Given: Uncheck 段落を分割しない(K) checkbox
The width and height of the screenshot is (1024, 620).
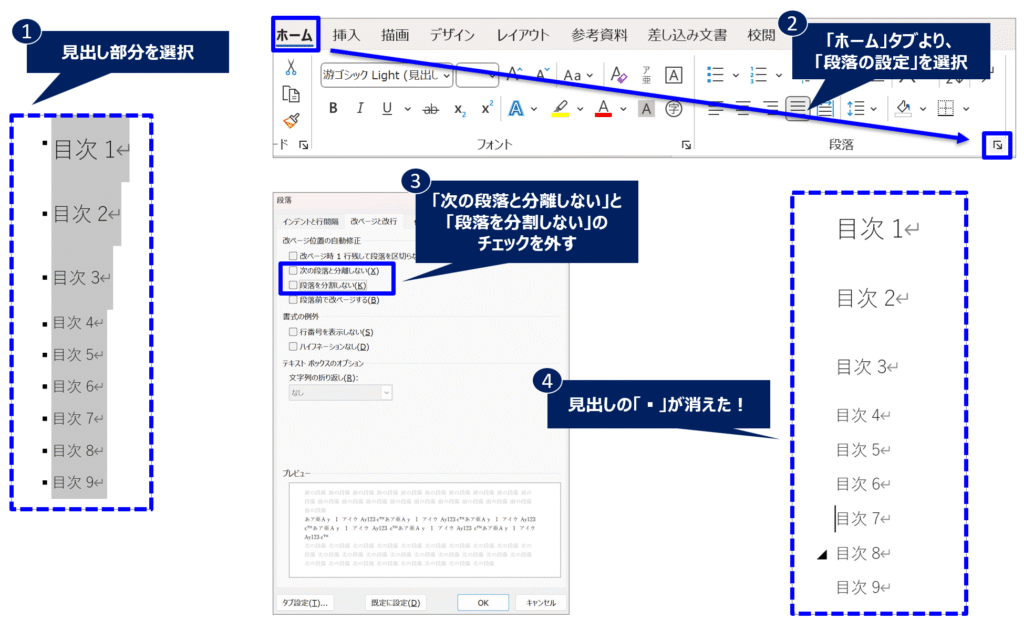Looking at the screenshot, I should pyautogui.click(x=293, y=285).
